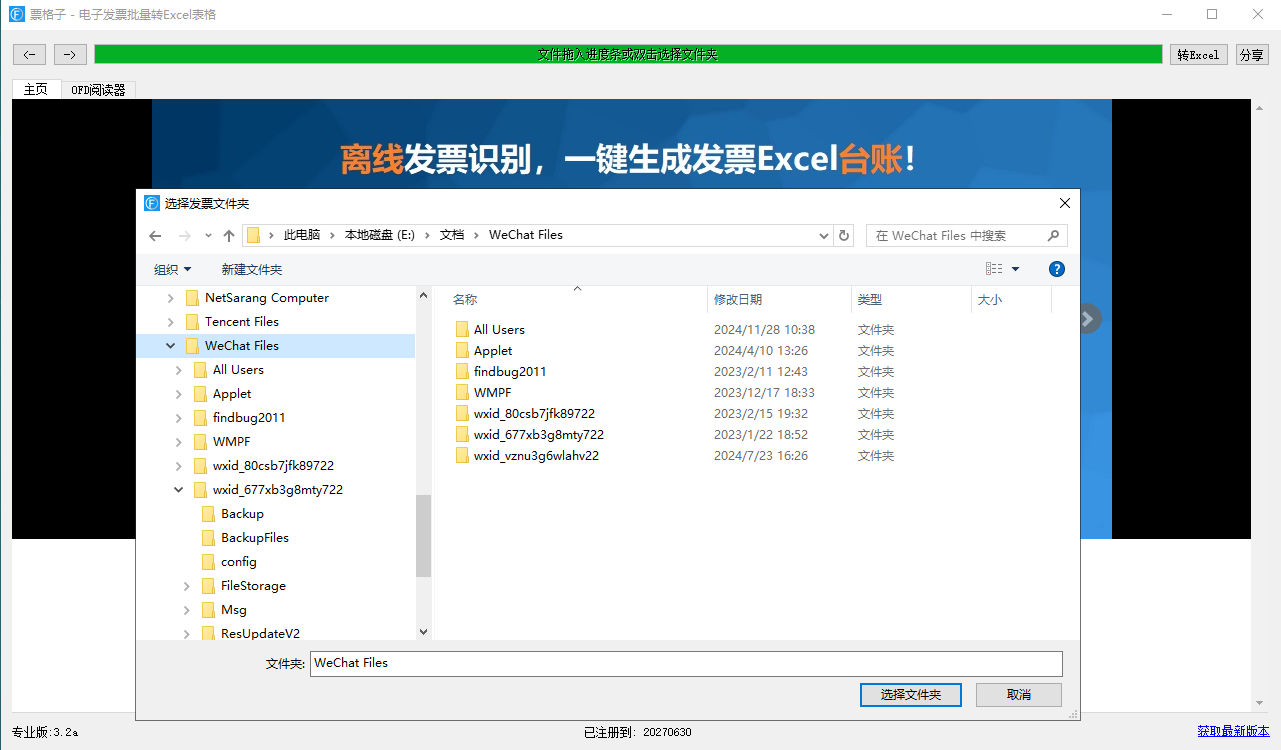The image size is (1281, 750).
Task: Select ResUpdateV2 folder in tree
Action: click(x=260, y=633)
